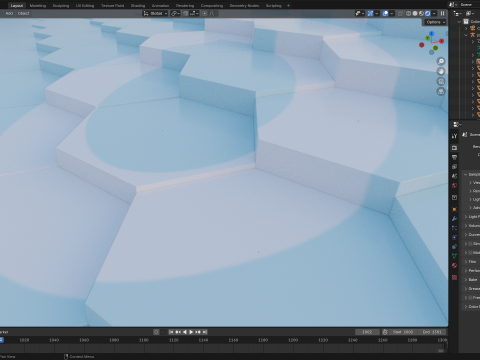Switch perspective/orthographic view icon
The image size is (480, 360).
[441, 91]
